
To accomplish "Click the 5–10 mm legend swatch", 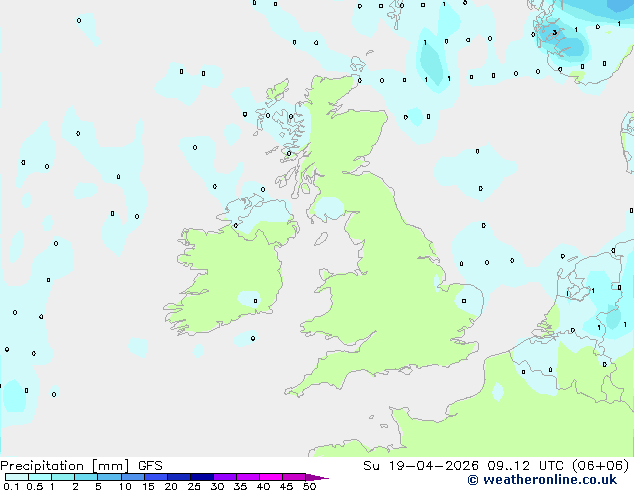I will click(x=109, y=477).
